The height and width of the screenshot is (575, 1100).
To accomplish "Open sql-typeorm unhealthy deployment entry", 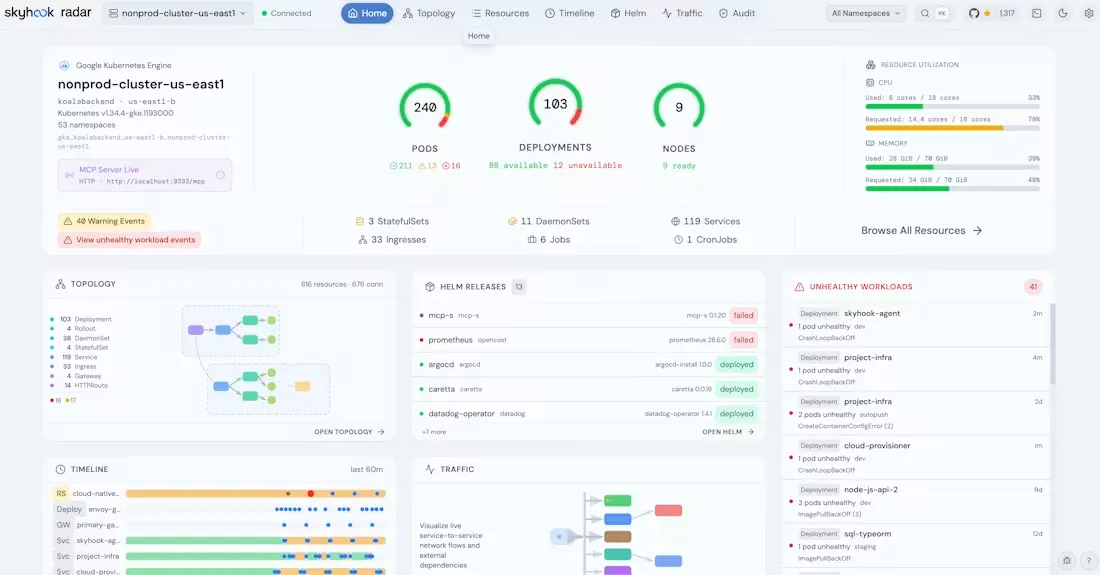I will pyautogui.click(x=917, y=546).
